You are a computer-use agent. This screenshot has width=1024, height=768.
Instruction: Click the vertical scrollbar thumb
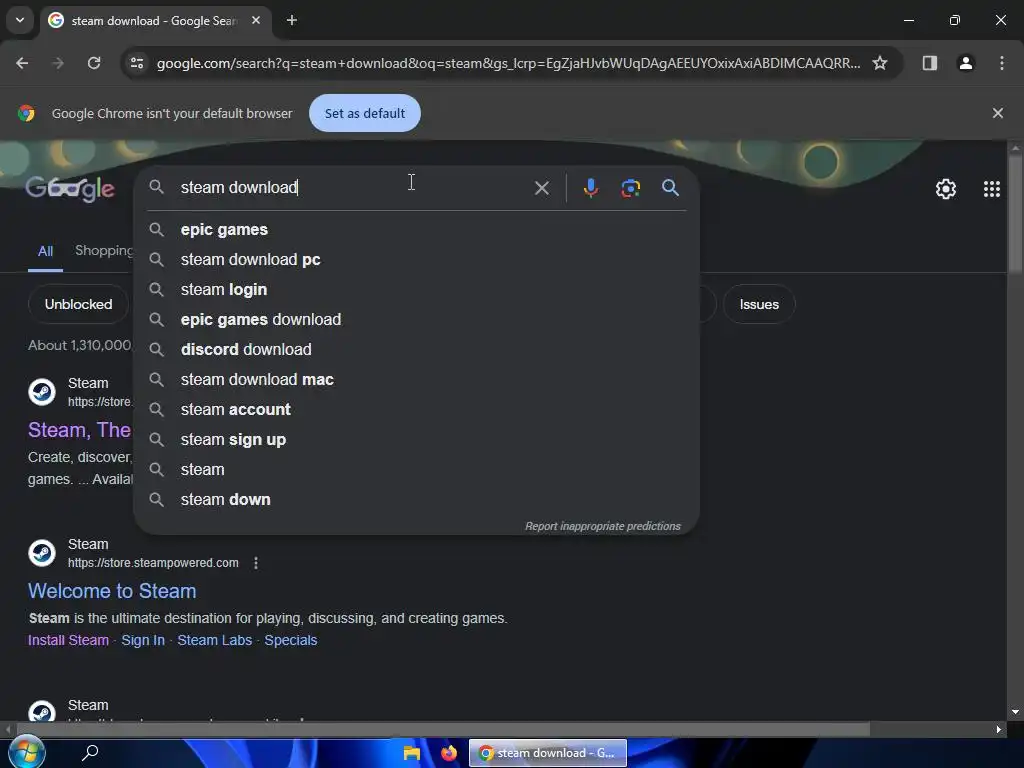coord(1014,216)
